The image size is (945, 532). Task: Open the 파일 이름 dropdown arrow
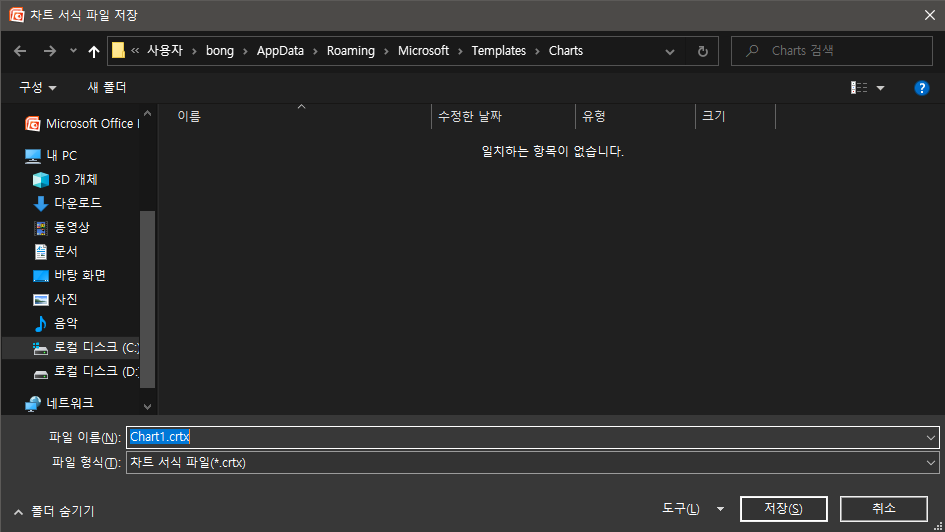(x=931, y=437)
